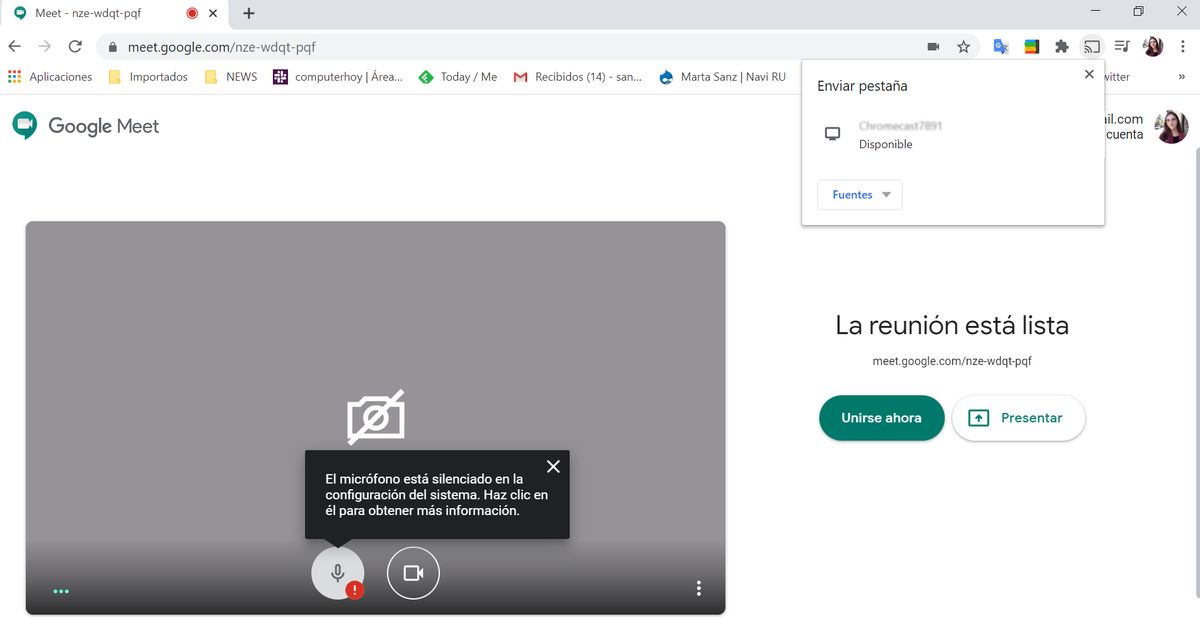Click the Google Meet logo

(x=85, y=126)
